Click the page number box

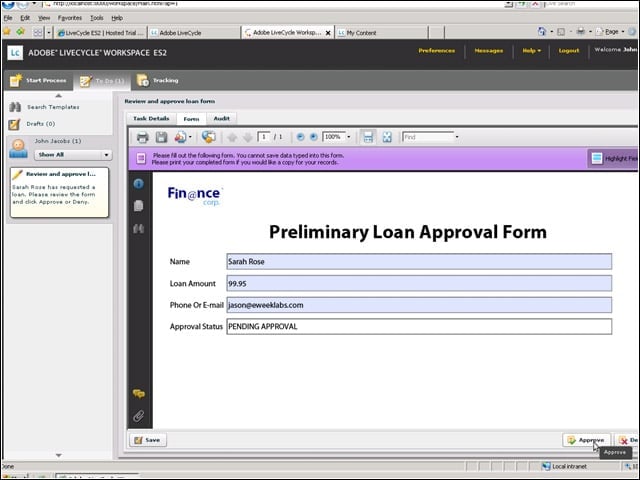(x=264, y=137)
